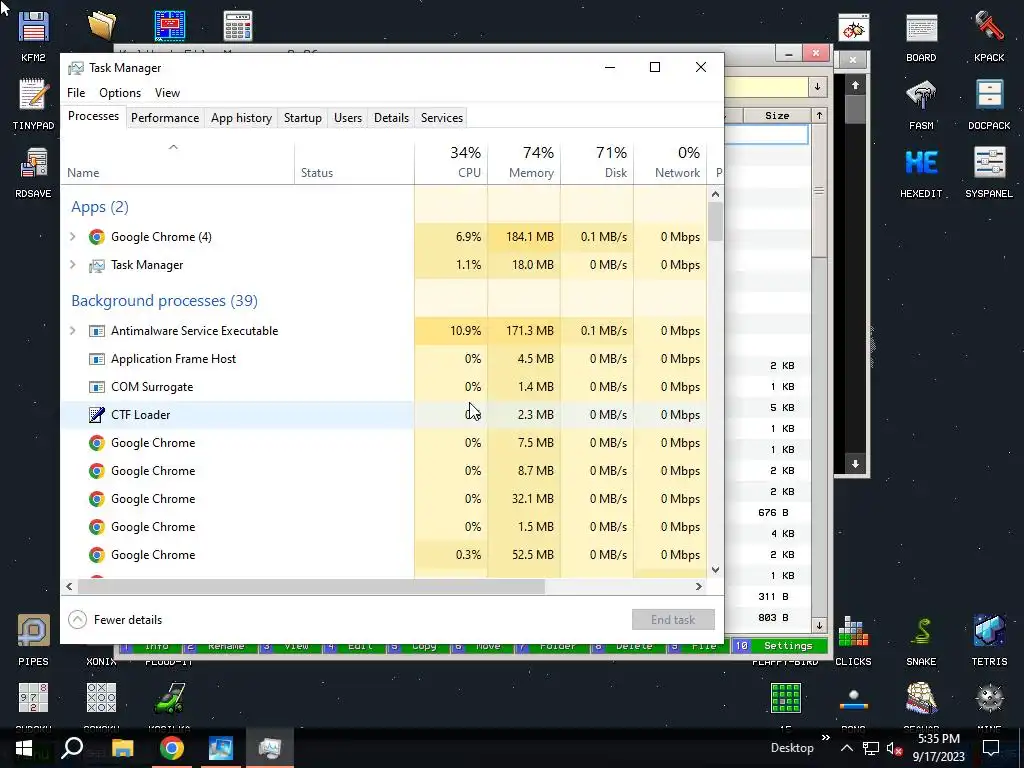Screen dimensions: 1024x768
Task: Switch to the Performance tab
Action: tap(165, 118)
